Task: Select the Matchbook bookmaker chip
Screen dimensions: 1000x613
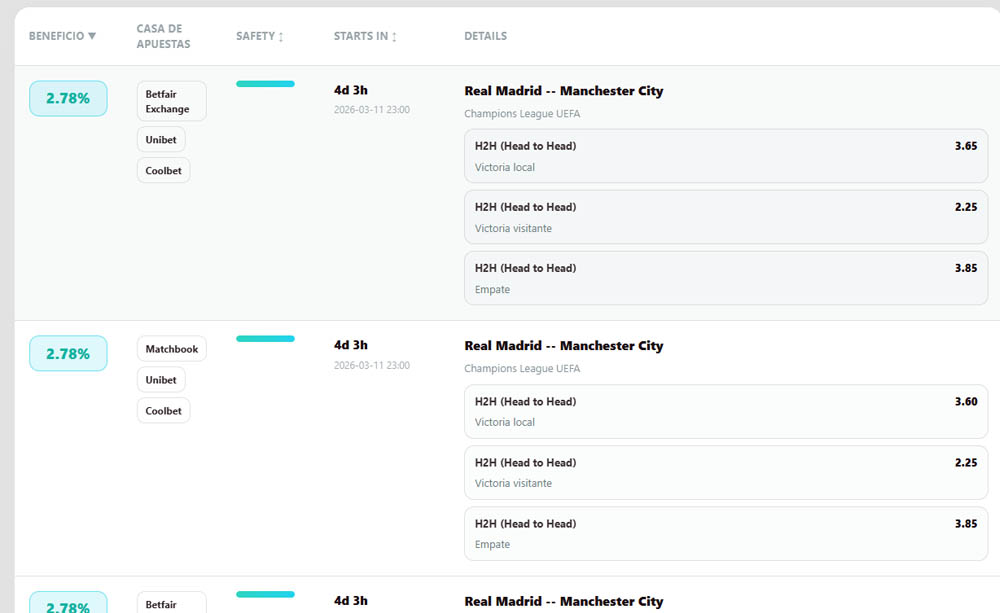Action: click(171, 349)
